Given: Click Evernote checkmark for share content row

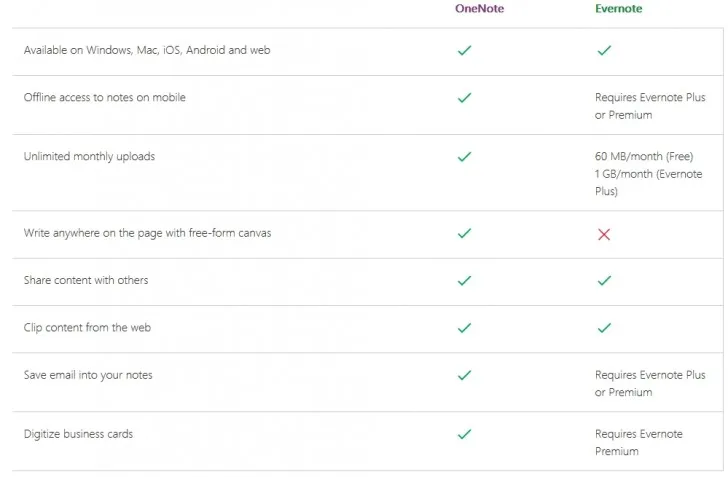Looking at the screenshot, I should 604,281.
